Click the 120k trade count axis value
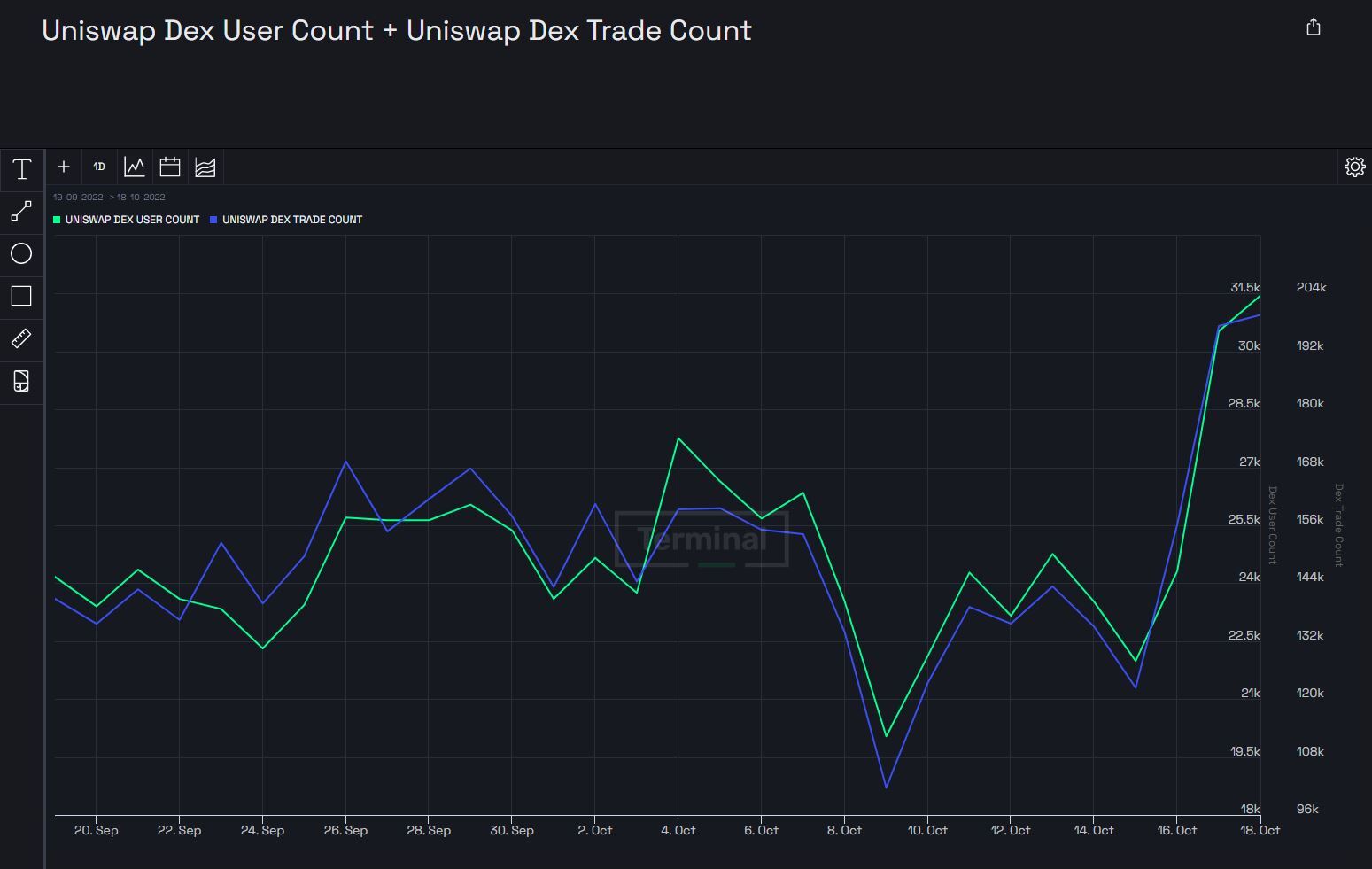 pyautogui.click(x=1310, y=694)
